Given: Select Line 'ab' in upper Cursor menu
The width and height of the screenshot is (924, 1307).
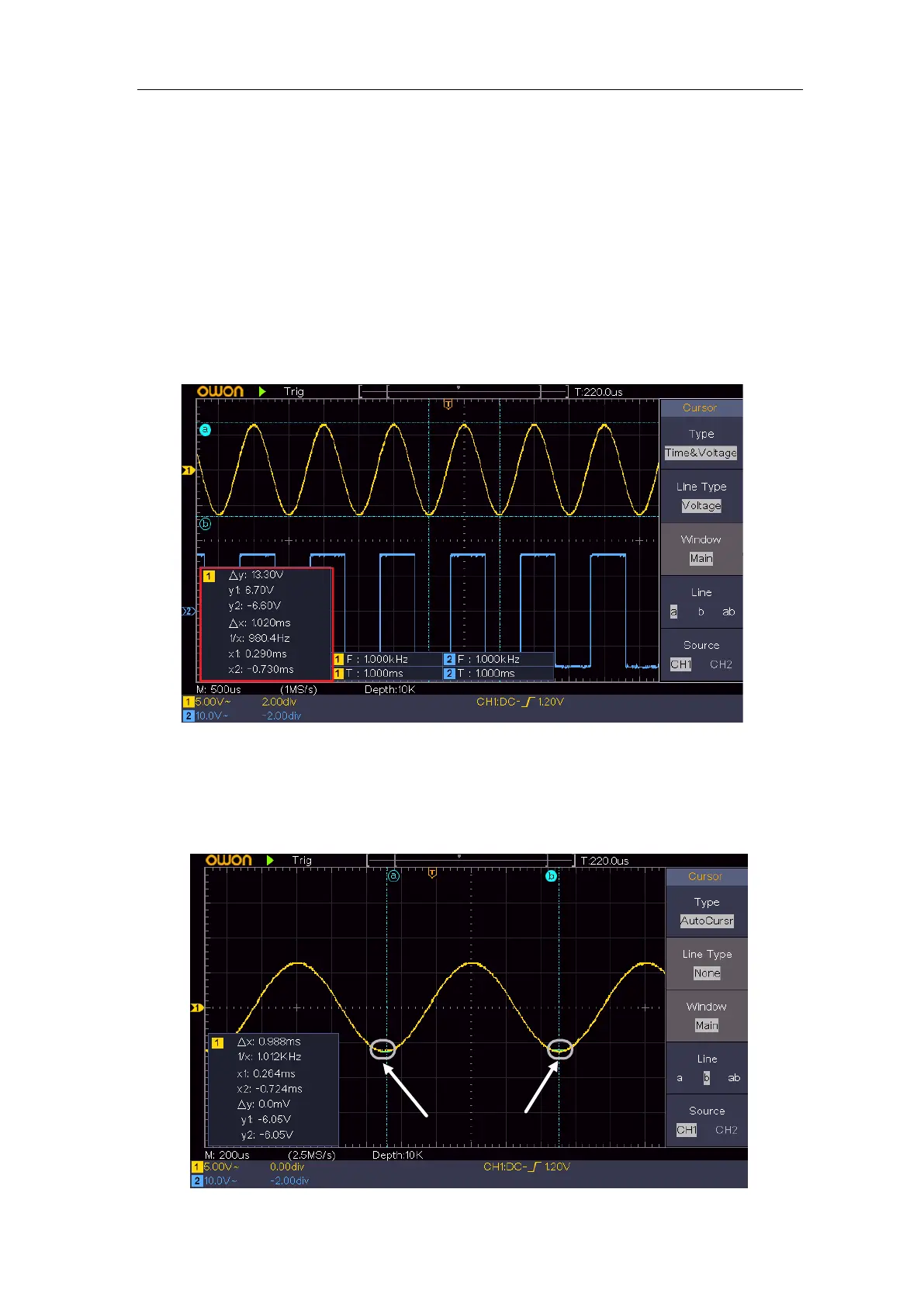Looking at the screenshot, I should (728, 612).
